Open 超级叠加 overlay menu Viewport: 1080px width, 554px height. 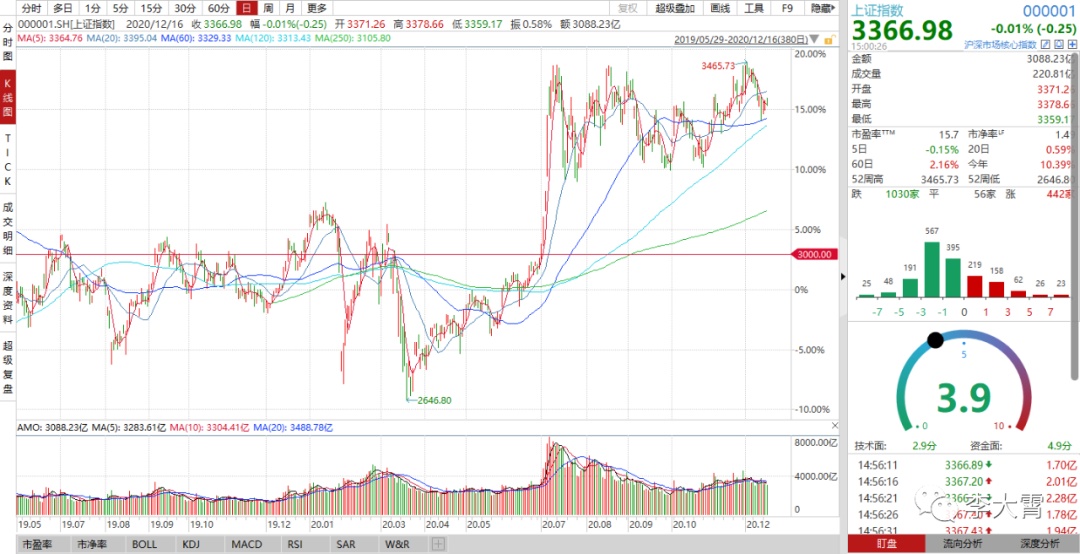point(675,8)
